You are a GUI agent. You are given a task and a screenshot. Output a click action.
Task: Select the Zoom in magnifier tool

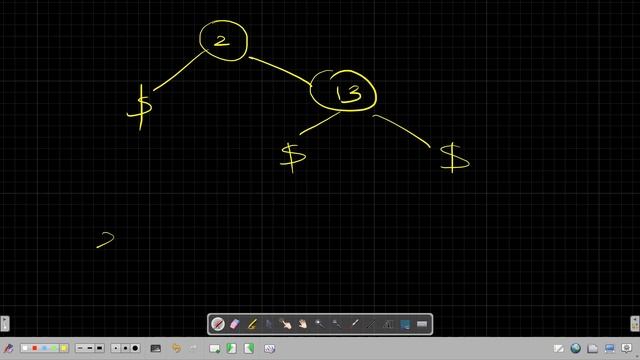(320, 324)
